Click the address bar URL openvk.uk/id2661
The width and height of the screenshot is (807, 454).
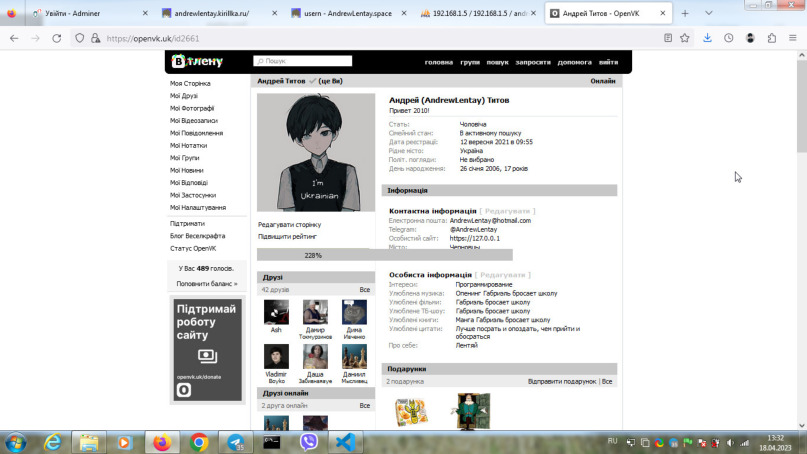click(153, 38)
